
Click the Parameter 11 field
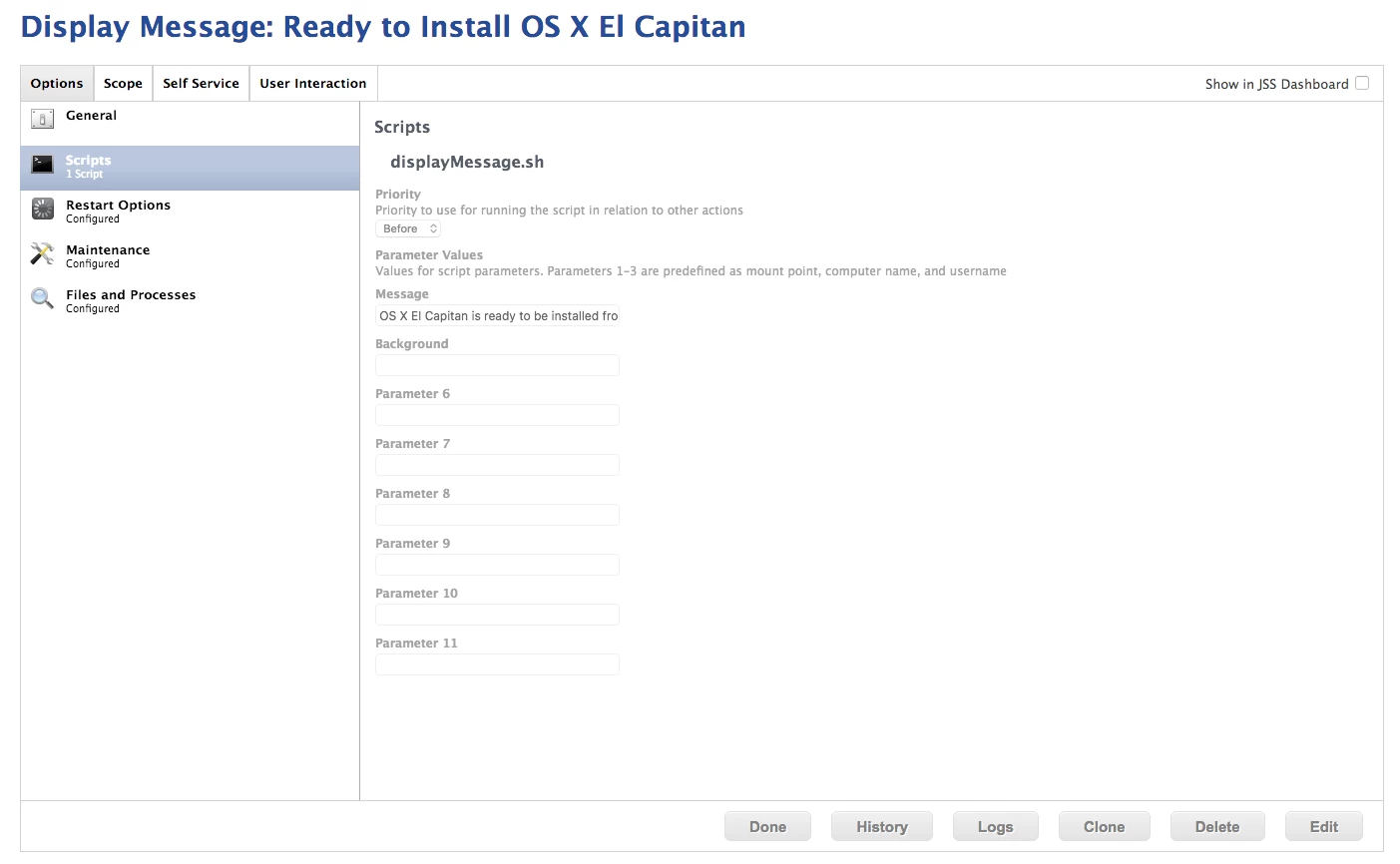(x=497, y=664)
